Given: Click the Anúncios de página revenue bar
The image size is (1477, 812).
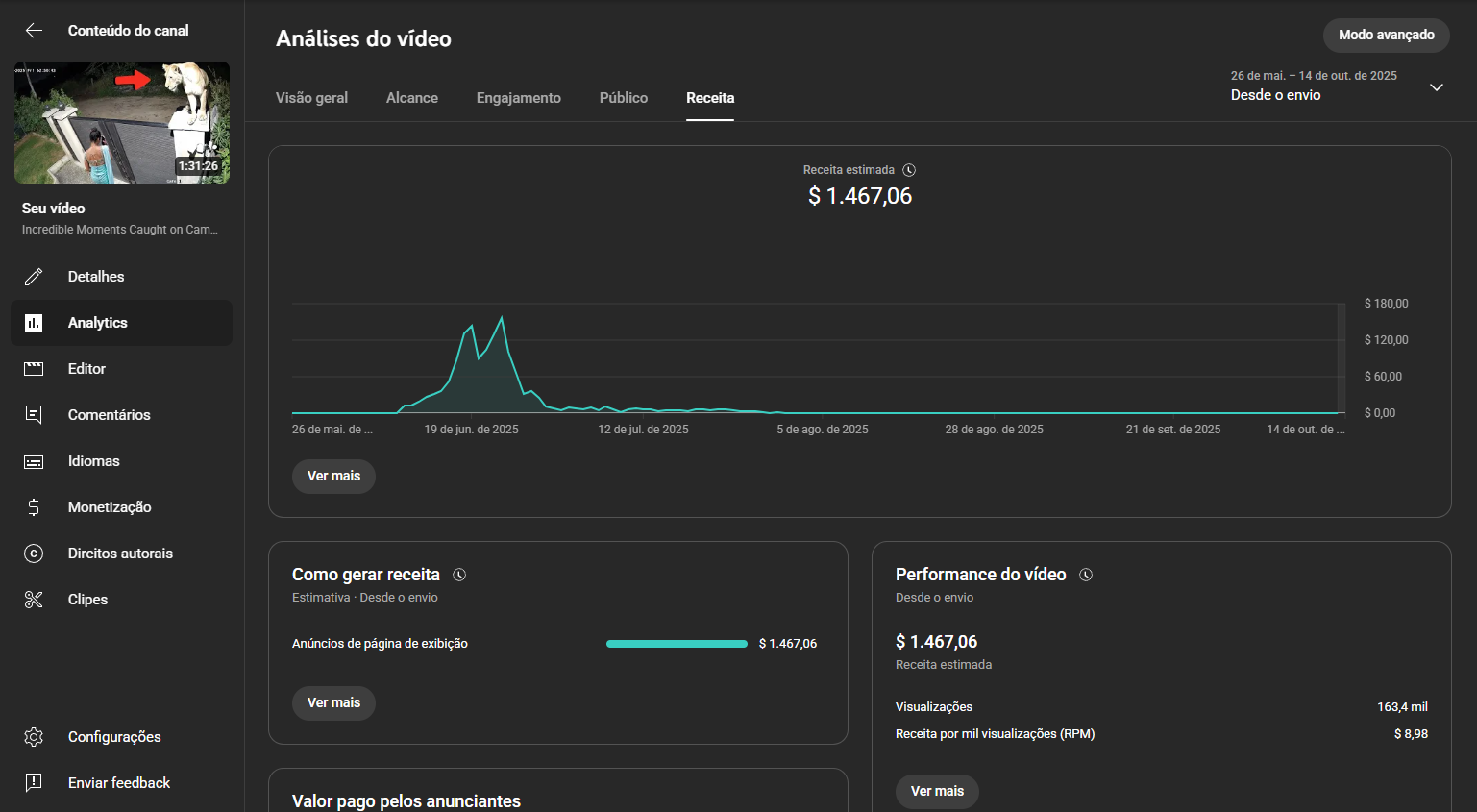Looking at the screenshot, I should pyautogui.click(x=677, y=644).
